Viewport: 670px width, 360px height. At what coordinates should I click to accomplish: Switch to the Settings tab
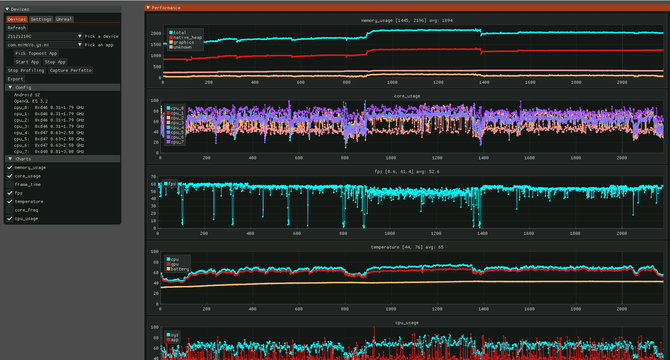point(41,19)
